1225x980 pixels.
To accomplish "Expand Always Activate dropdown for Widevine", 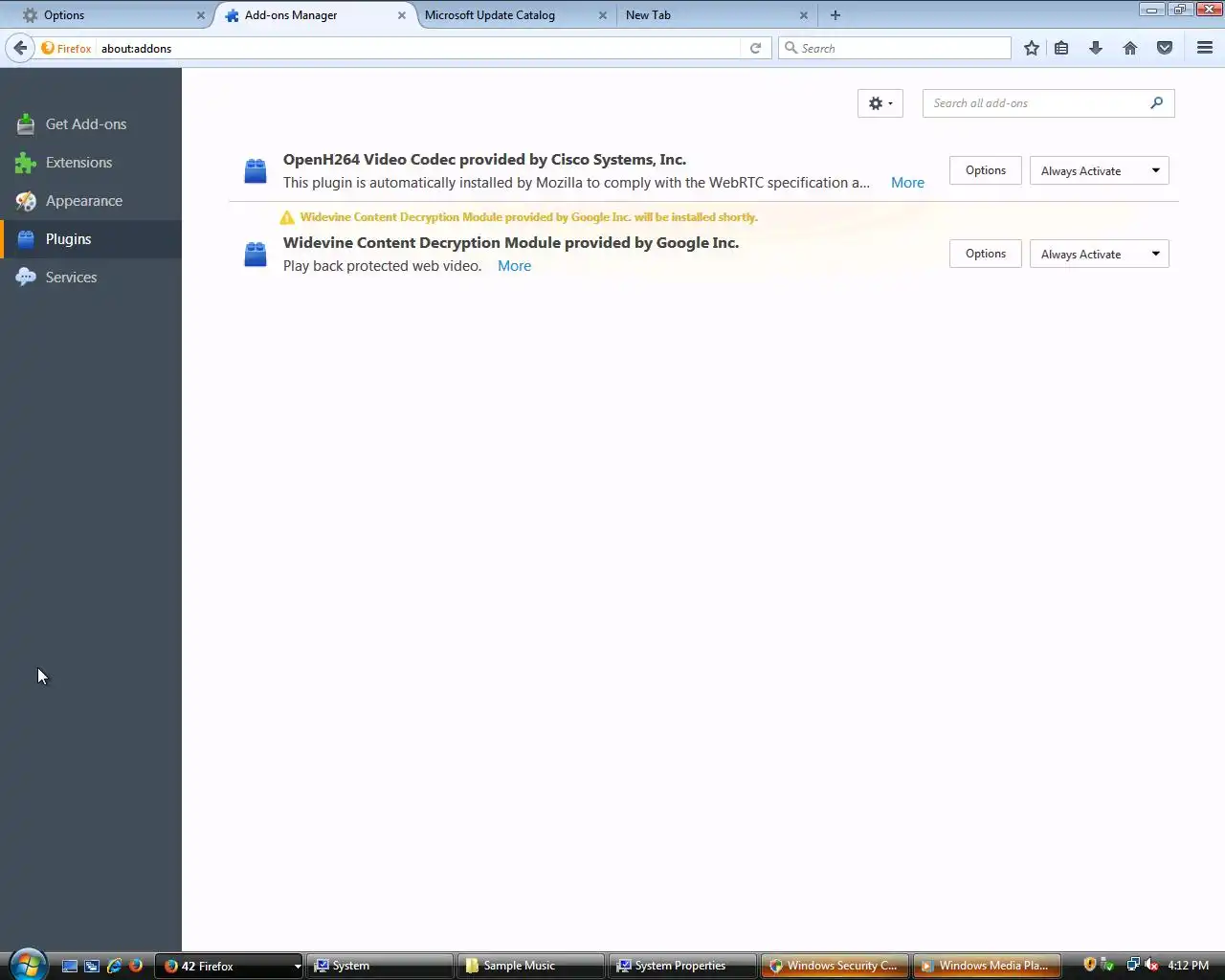I will coord(1100,255).
